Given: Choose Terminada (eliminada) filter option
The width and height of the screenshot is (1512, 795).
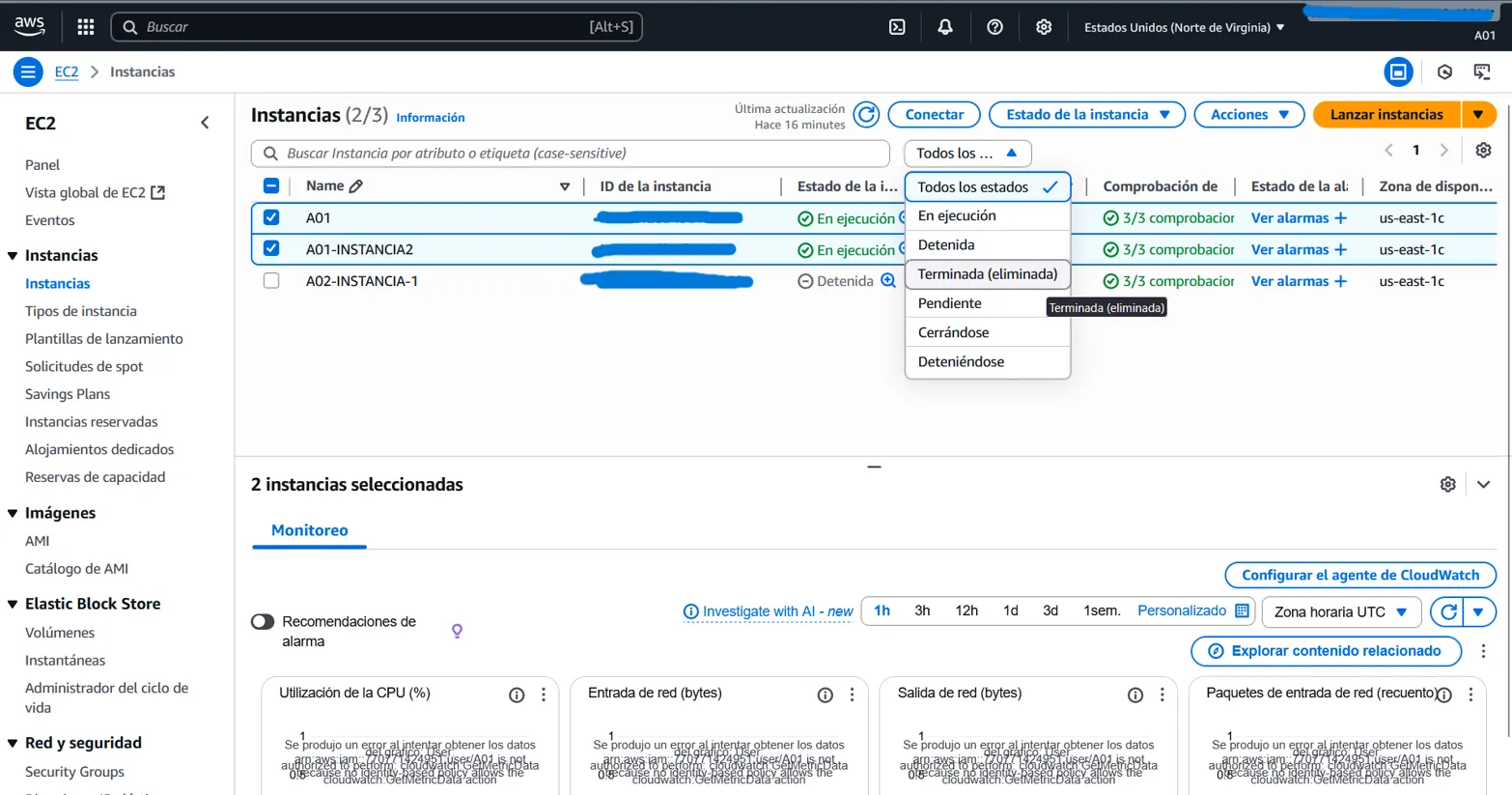Looking at the screenshot, I should click(987, 274).
